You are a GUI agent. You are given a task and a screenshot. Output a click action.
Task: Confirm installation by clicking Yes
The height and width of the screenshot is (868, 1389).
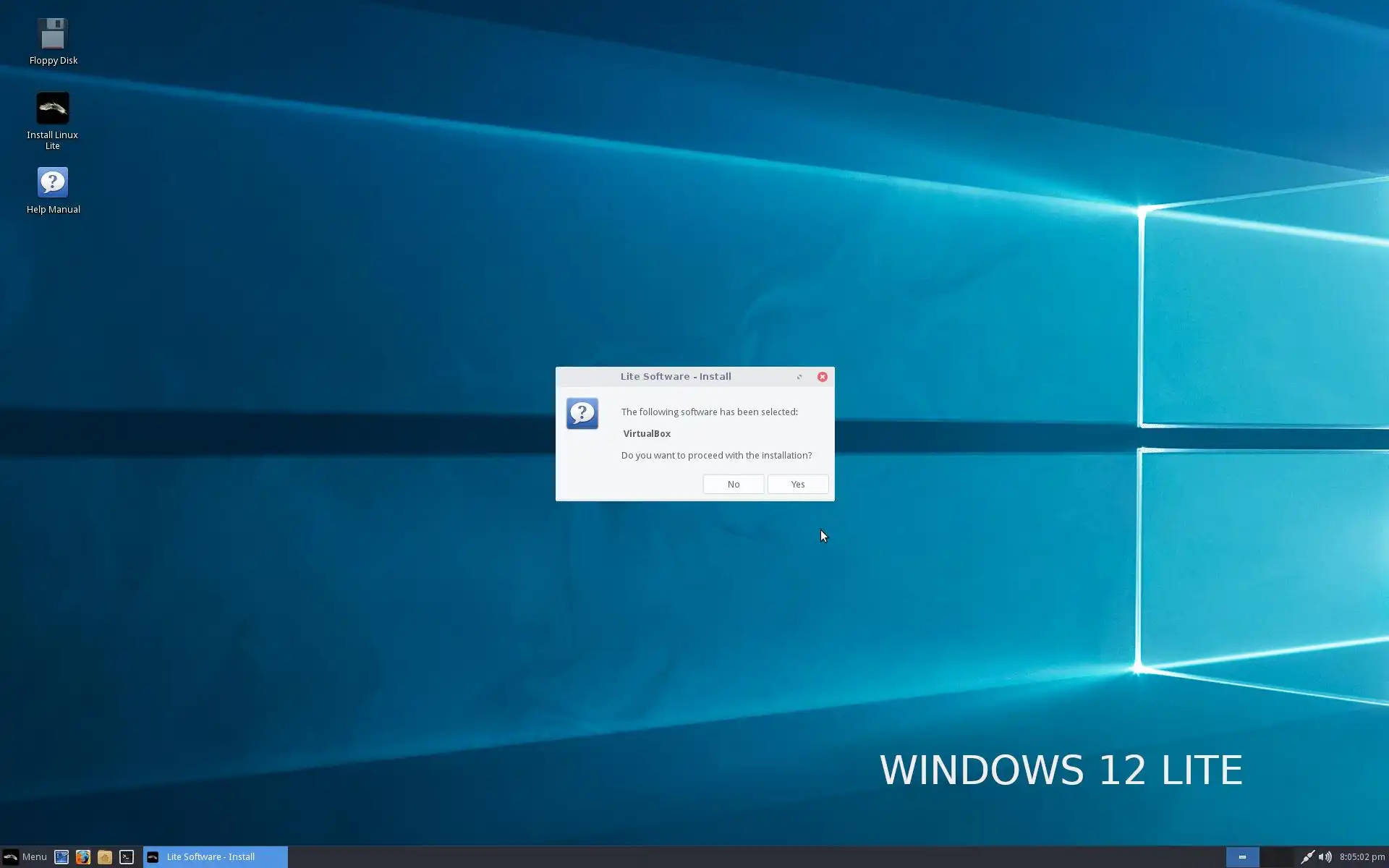[797, 484]
